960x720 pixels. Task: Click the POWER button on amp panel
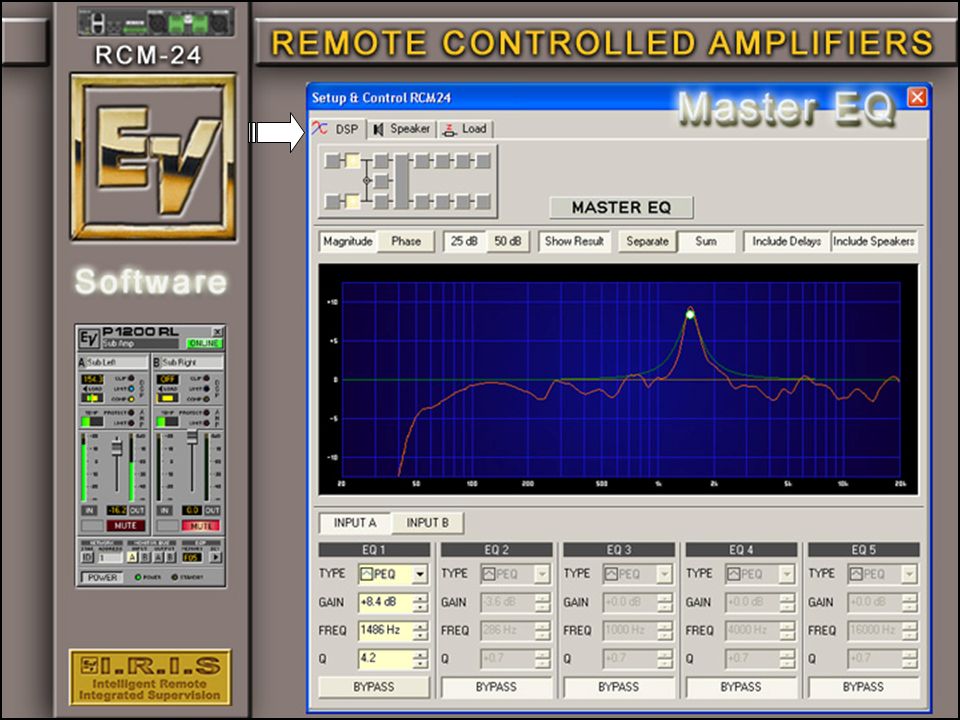pos(102,577)
